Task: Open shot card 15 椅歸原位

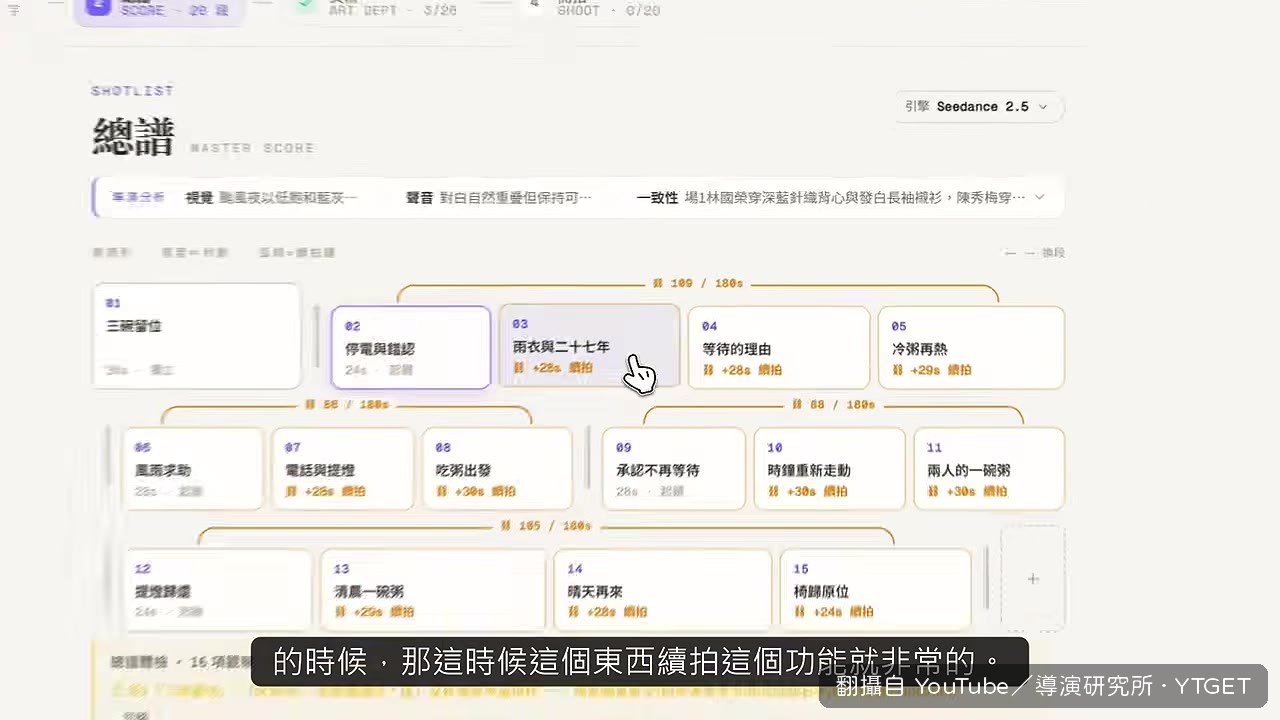Action: coord(875,590)
